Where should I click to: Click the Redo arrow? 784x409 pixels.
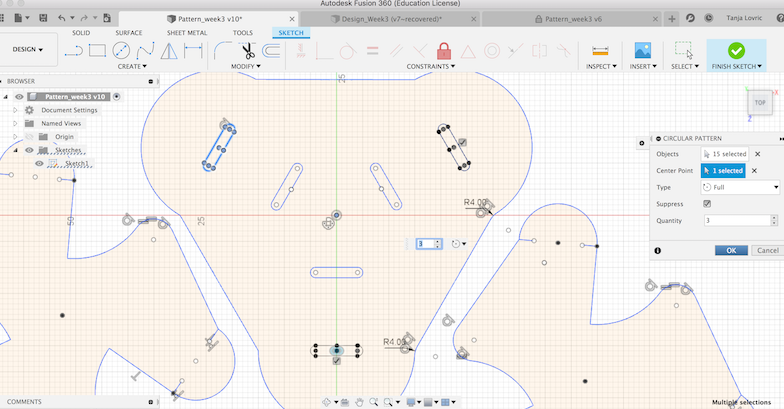point(84,18)
